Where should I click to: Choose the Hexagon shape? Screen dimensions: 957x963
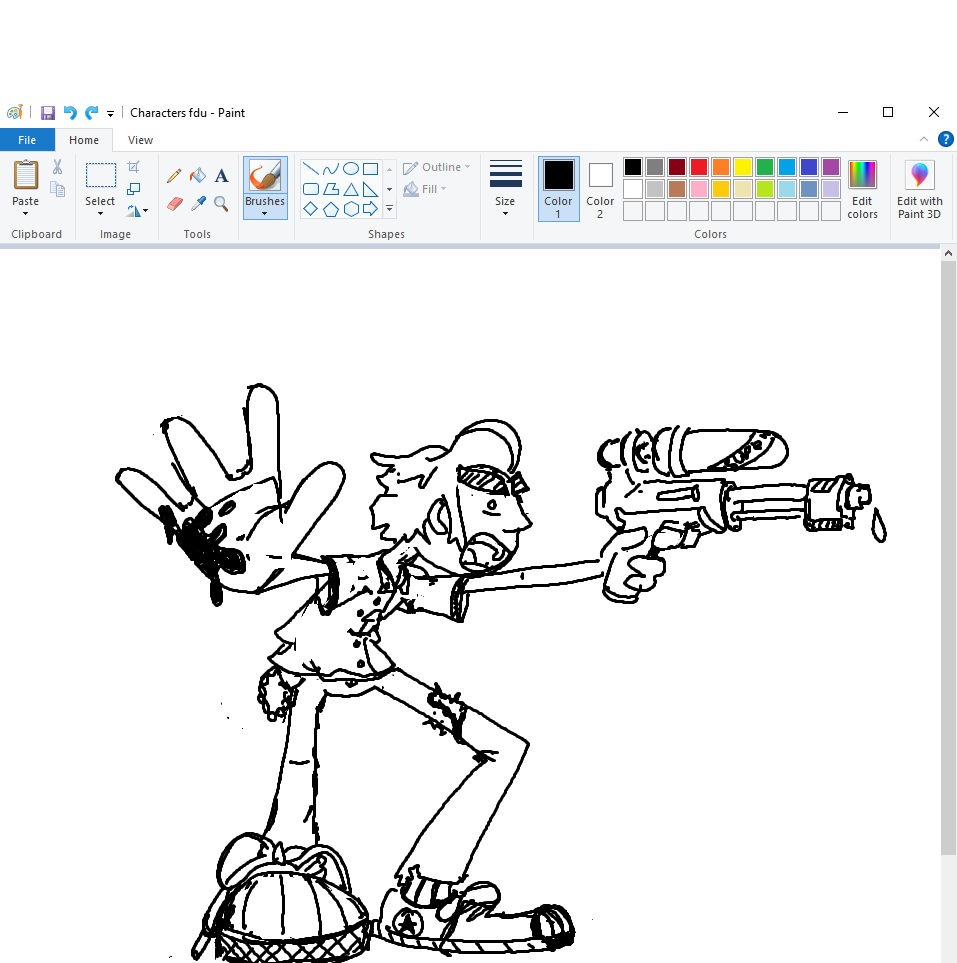point(351,209)
